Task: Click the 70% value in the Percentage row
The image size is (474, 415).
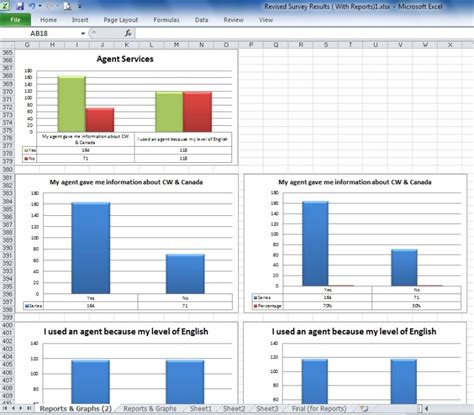Action: point(328,306)
